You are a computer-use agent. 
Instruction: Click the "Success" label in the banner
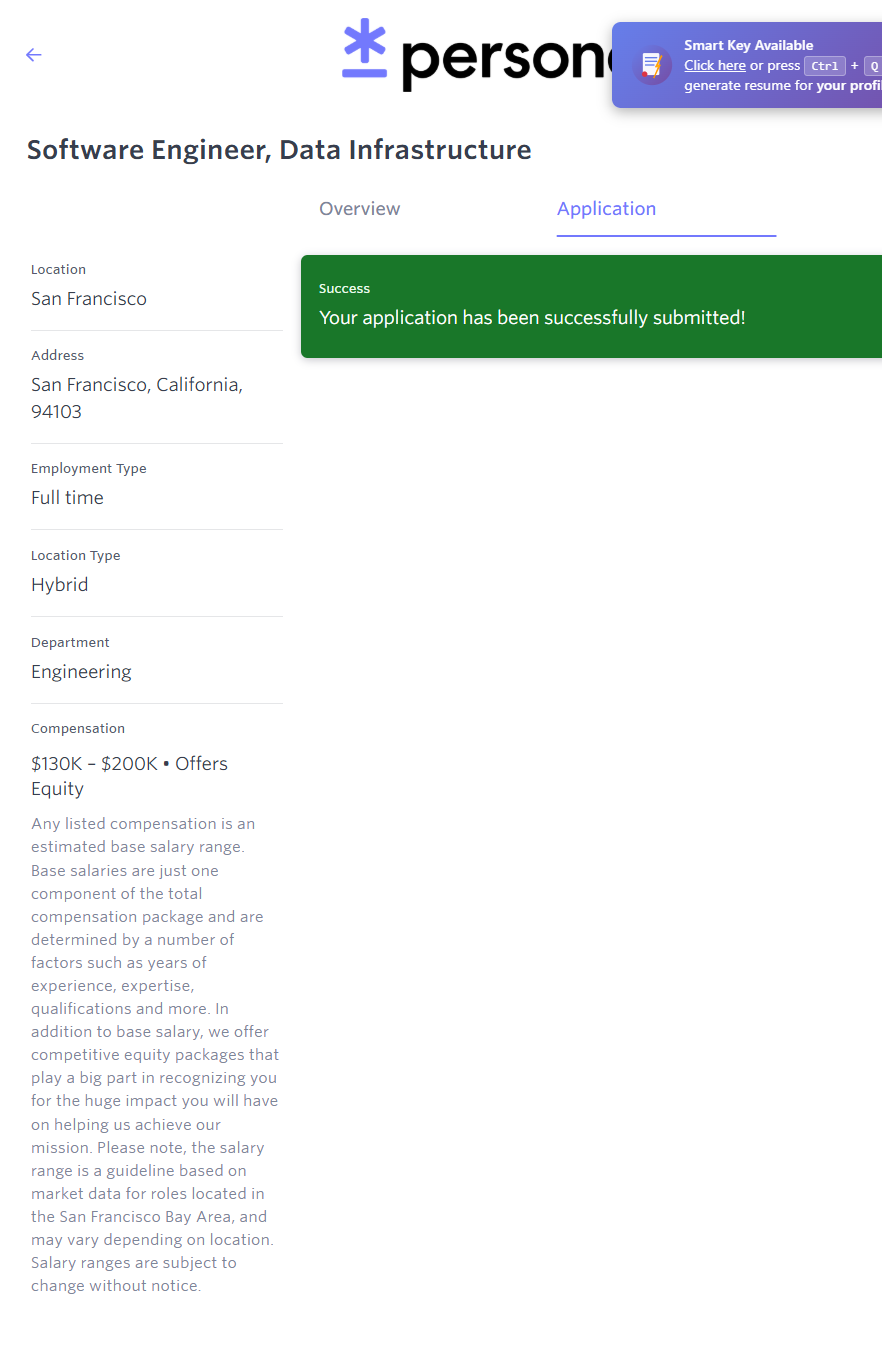pos(344,289)
